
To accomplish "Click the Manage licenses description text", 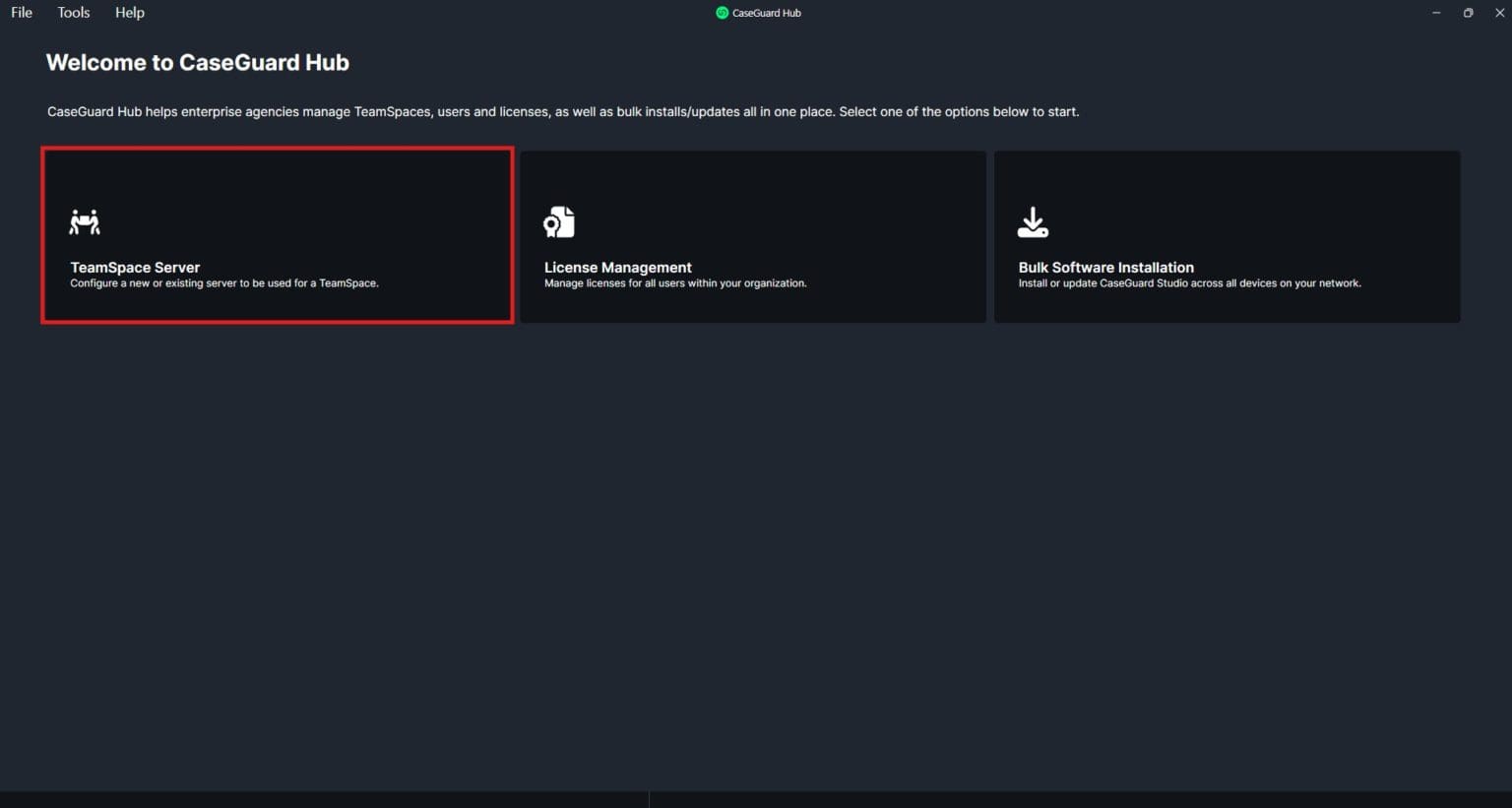I will tap(675, 282).
